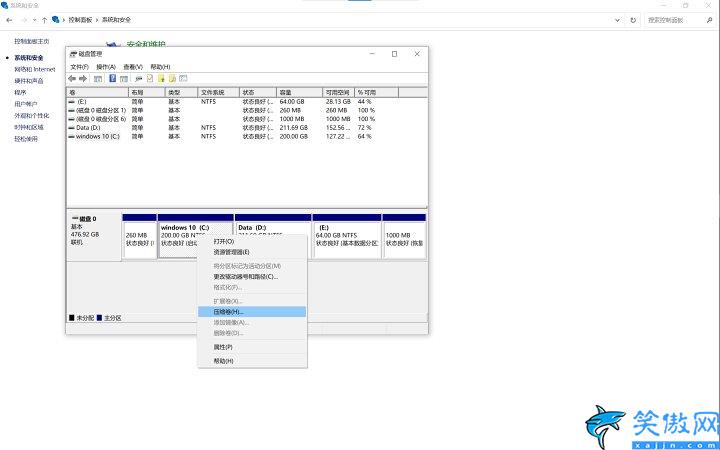Viewport: 720px width, 450px height.
Task: Maximize the Disk Management window
Action: pos(394,54)
